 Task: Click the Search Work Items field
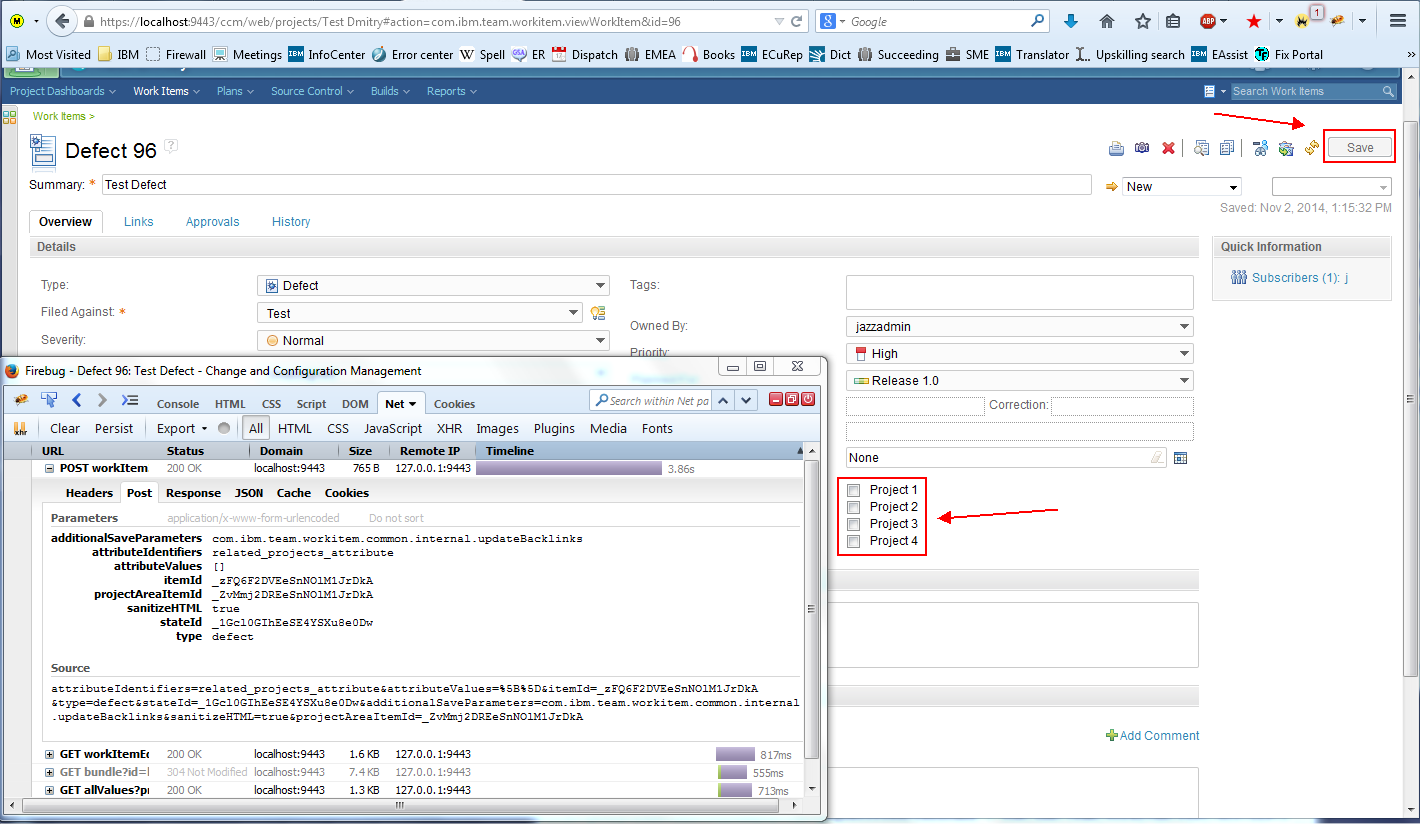click(x=1304, y=91)
